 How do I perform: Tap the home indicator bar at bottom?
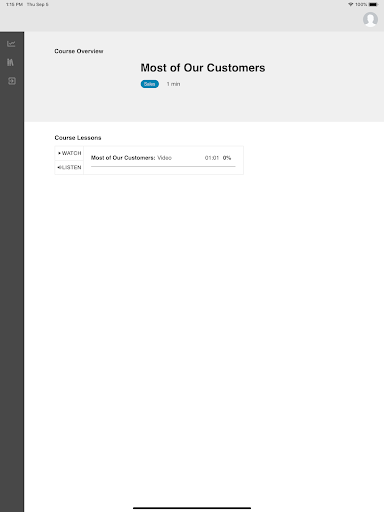tap(192, 508)
